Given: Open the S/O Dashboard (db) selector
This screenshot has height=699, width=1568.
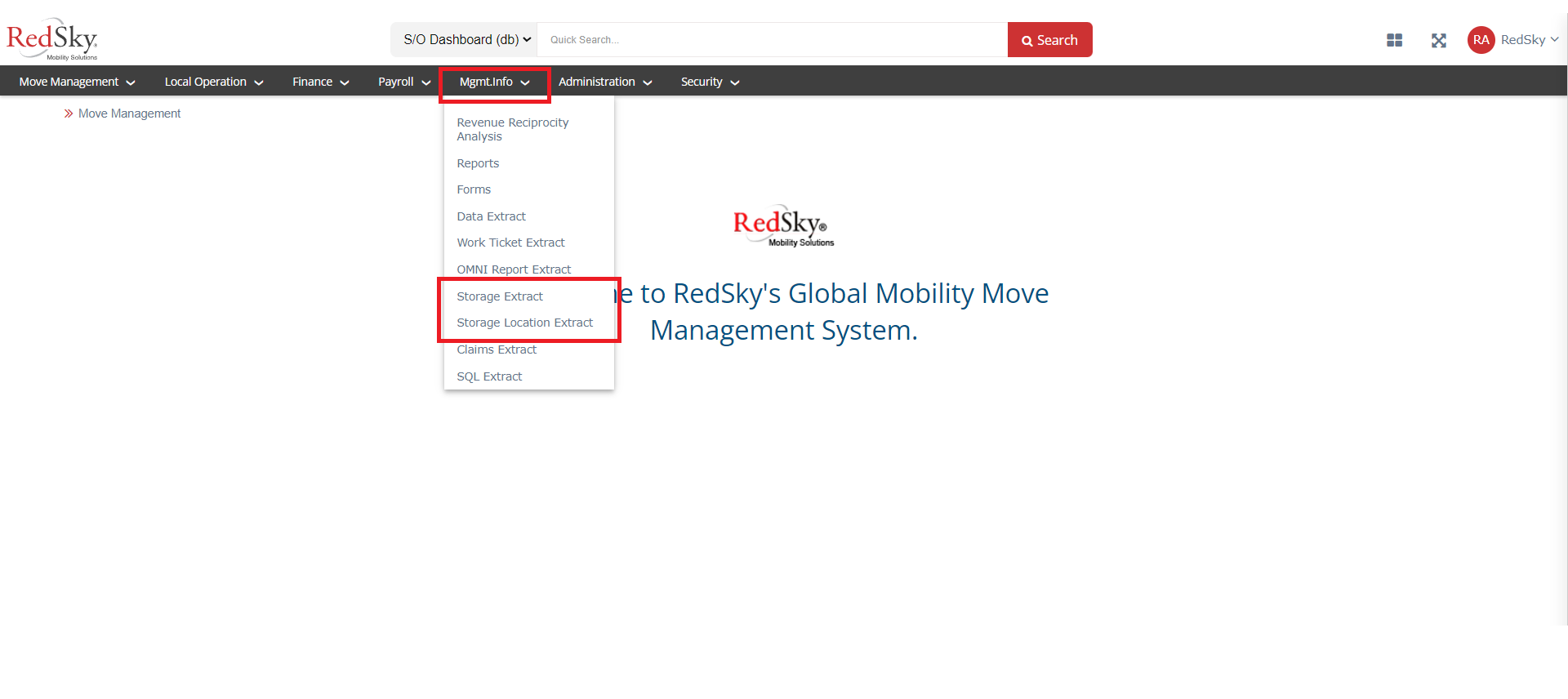Looking at the screenshot, I should click(x=464, y=40).
